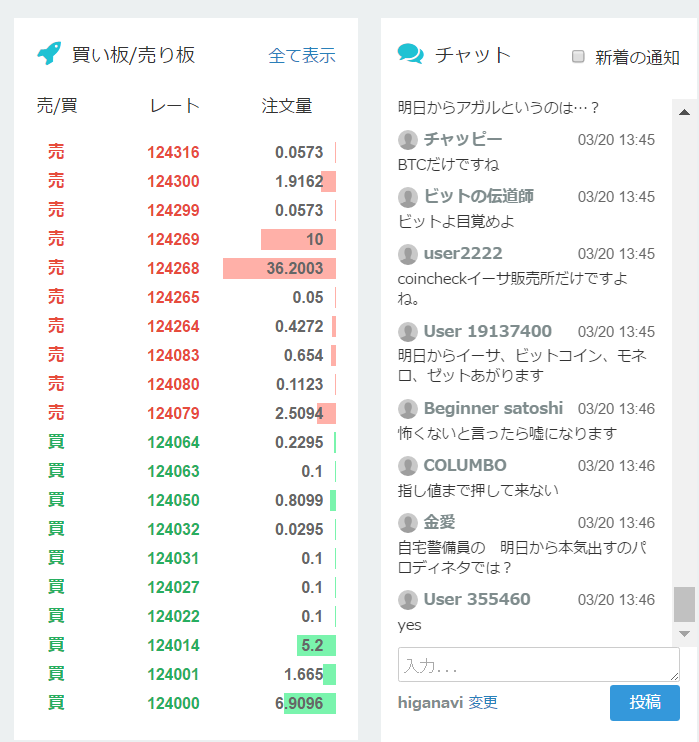Click the rocket icon beside 買い板/売り板

click(x=49, y=53)
